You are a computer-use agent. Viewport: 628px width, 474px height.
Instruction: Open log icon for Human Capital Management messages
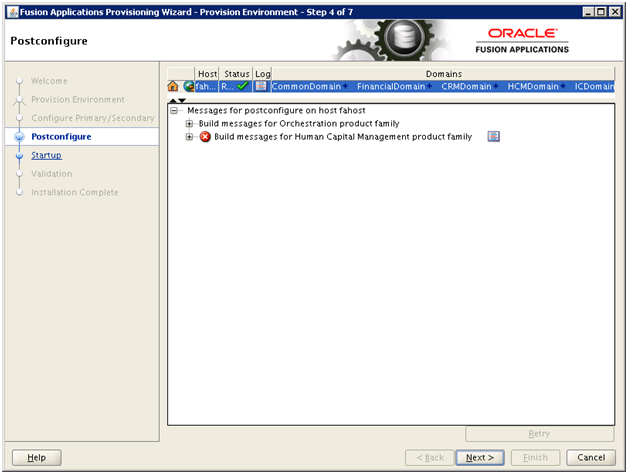click(x=493, y=137)
